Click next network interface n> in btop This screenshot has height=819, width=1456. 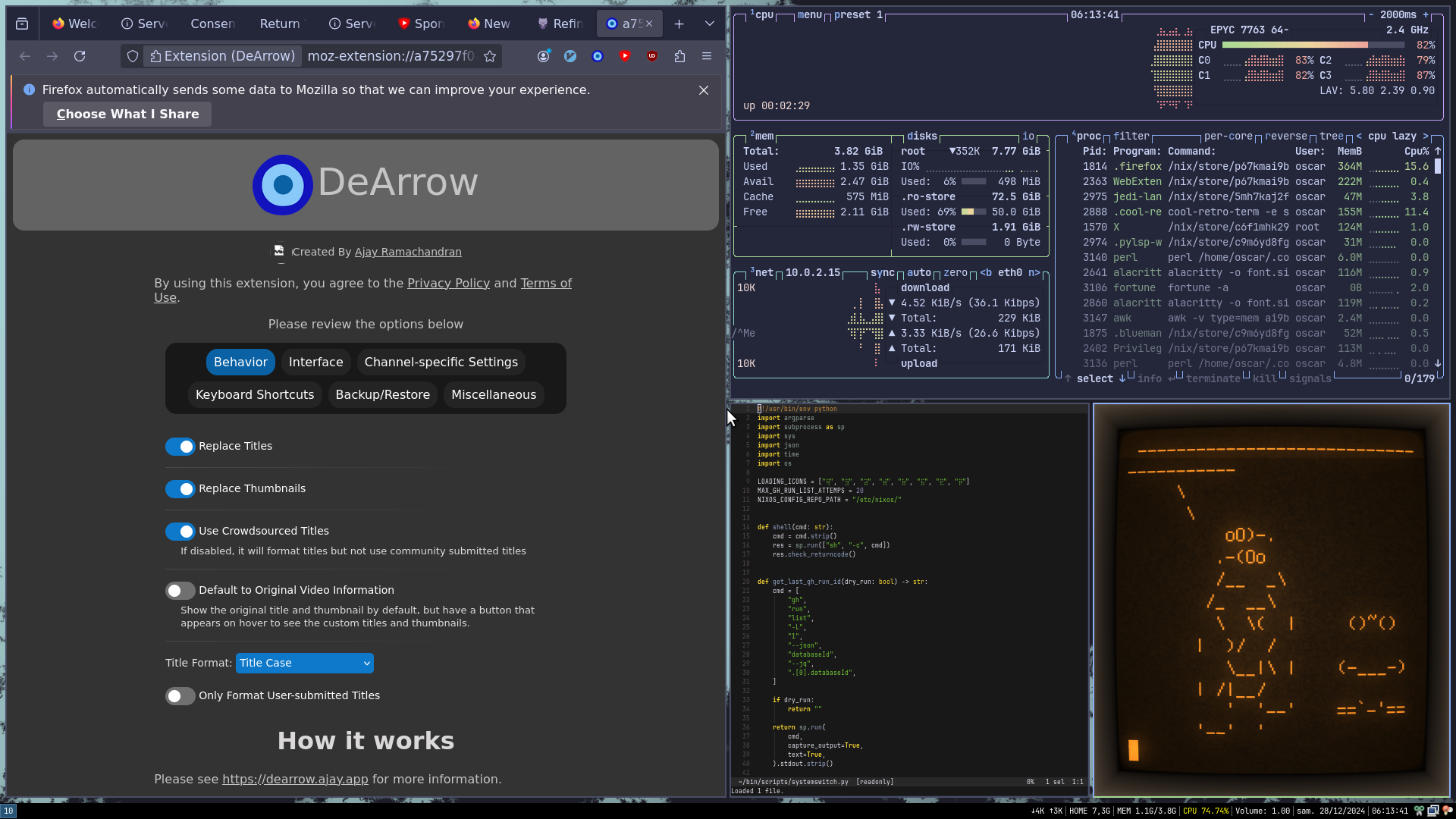click(1034, 272)
